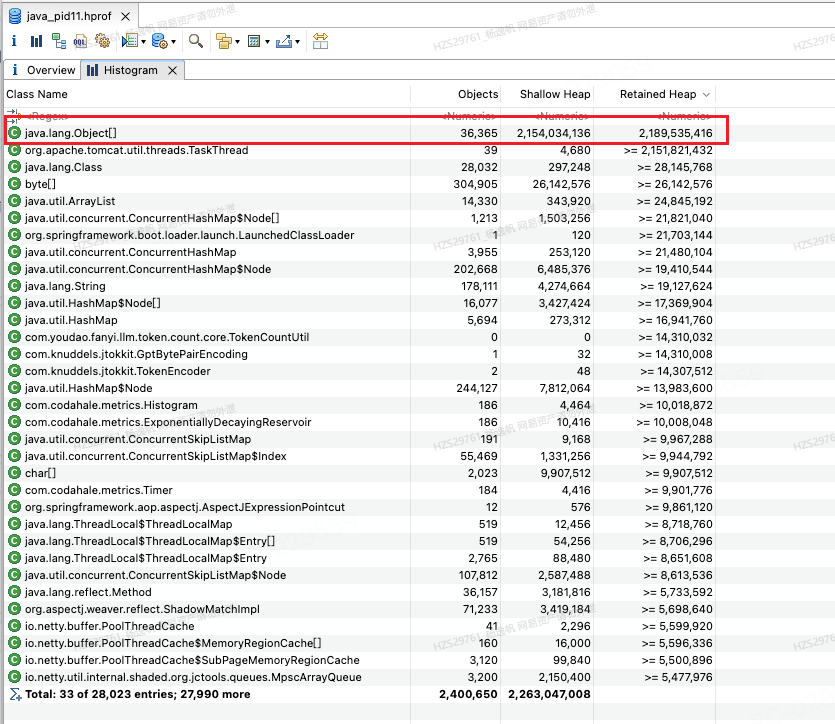Image resolution: width=835 pixels, height=724 pixels.
Task: Select the java.util.HashMap$Node[] row
Action: (x=359, y=303)
